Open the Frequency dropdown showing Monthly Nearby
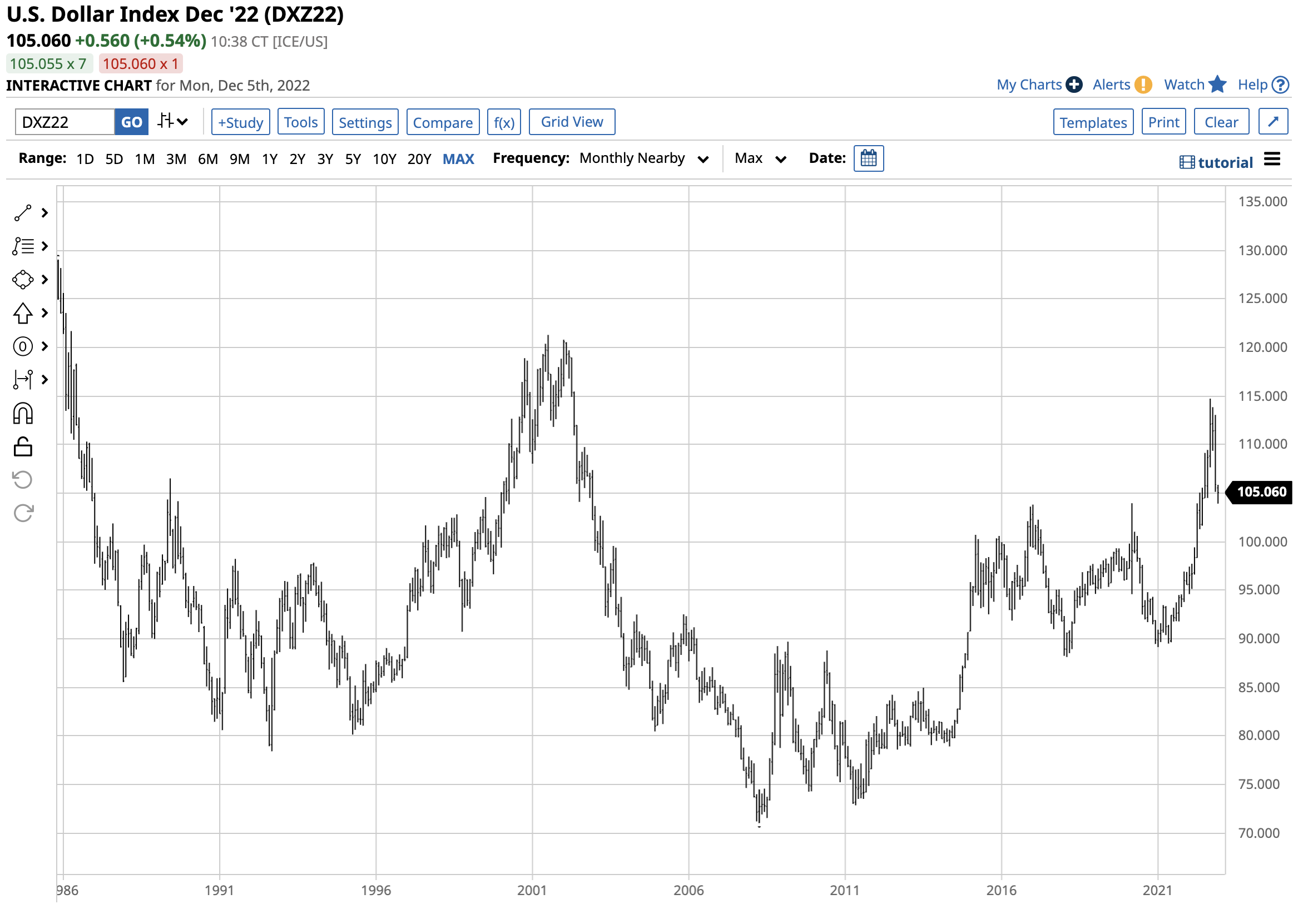Screen dimensions: 1308x924 click(x=643, y=159)
